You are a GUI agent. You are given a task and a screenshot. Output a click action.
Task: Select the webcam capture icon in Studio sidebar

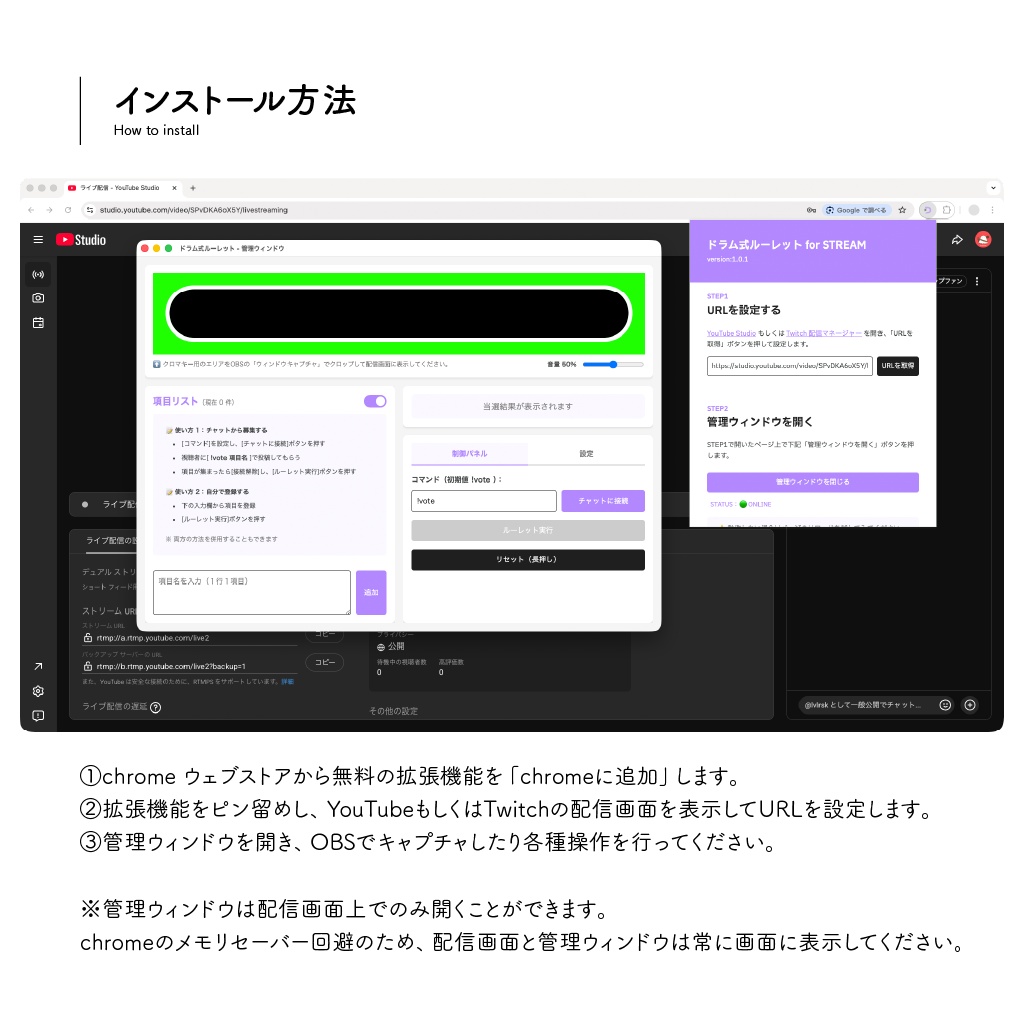(37, 298)
